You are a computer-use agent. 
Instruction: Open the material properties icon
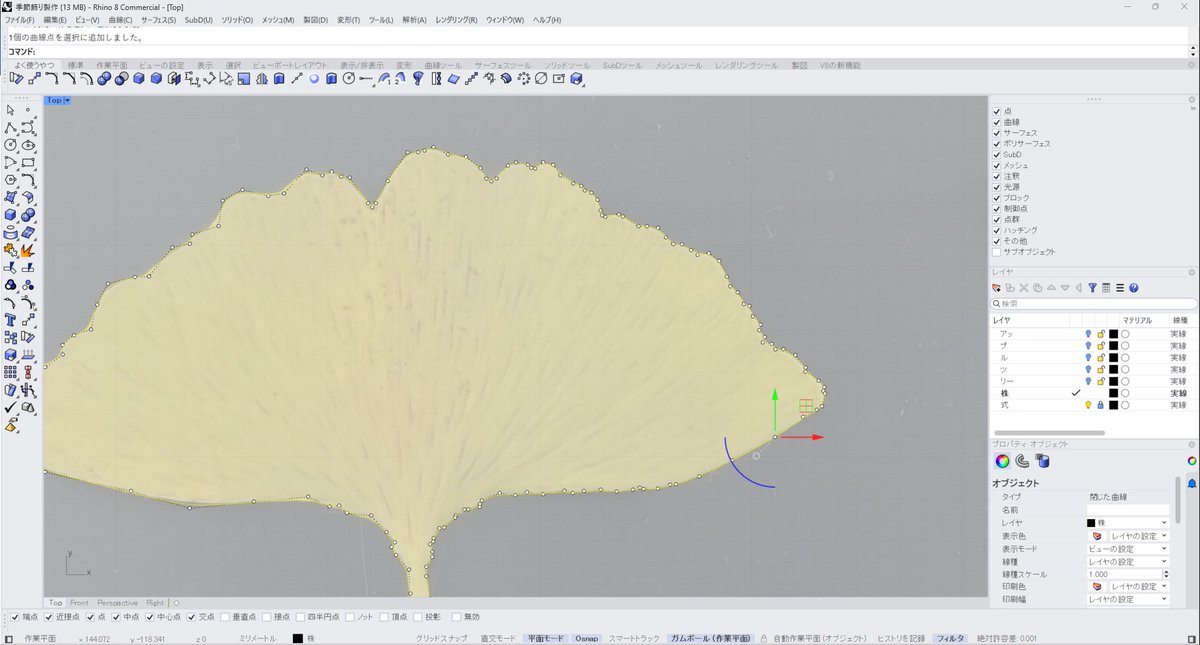(1022, 461)
